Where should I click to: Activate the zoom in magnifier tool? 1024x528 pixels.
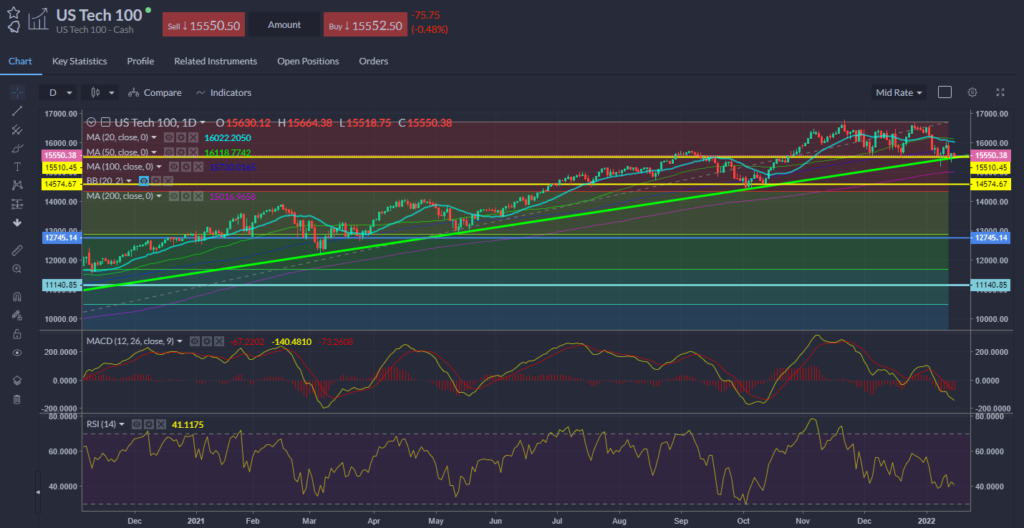(16, 269)
